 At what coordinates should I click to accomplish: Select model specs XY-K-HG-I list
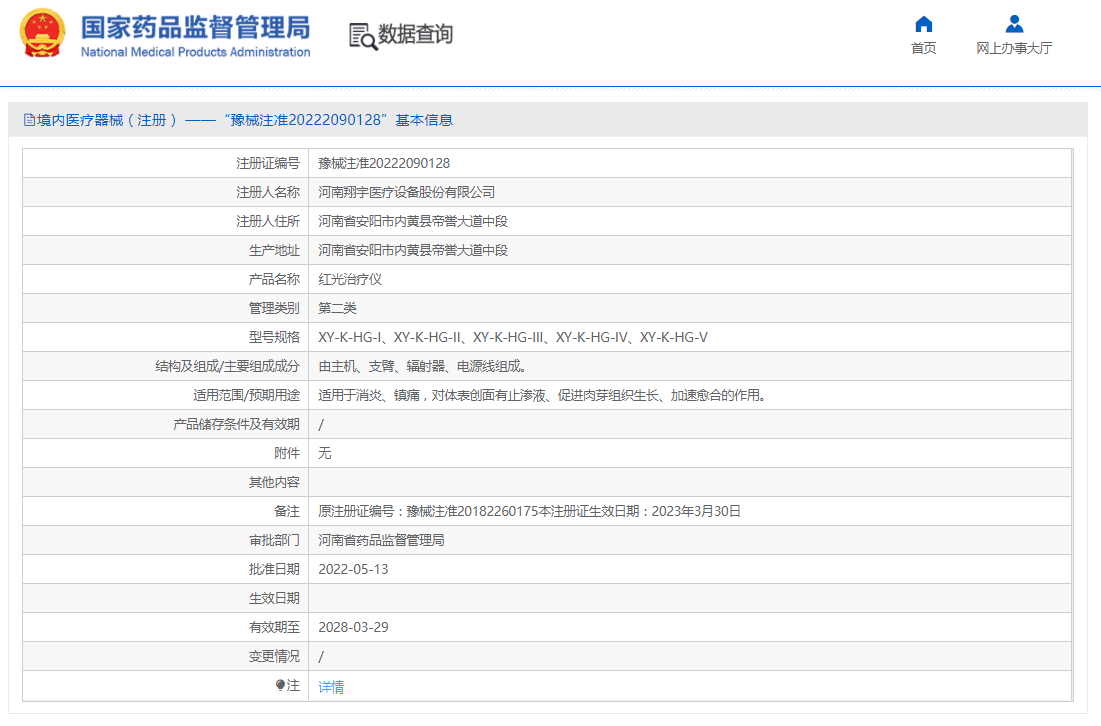[x=513, y=337]
